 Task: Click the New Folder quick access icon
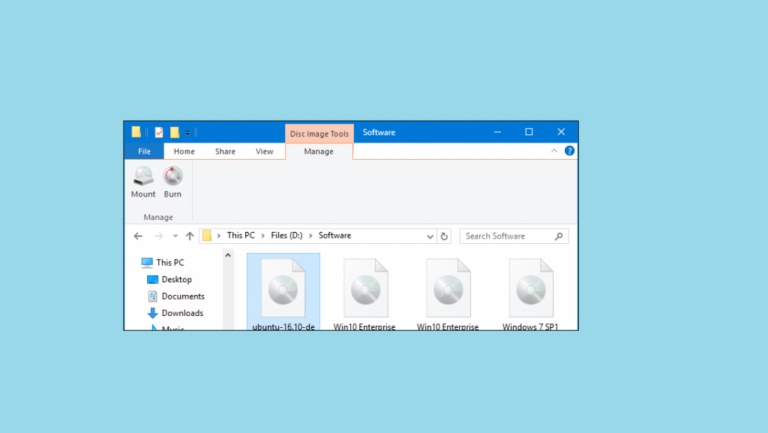click(x=174, y=132)
